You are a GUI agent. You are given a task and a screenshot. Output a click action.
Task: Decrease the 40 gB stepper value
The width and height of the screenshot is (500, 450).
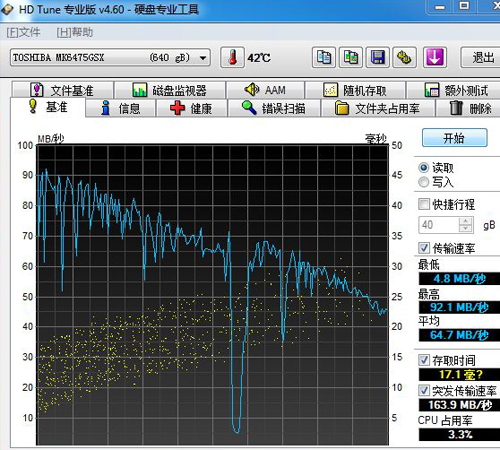coord(466,228)
